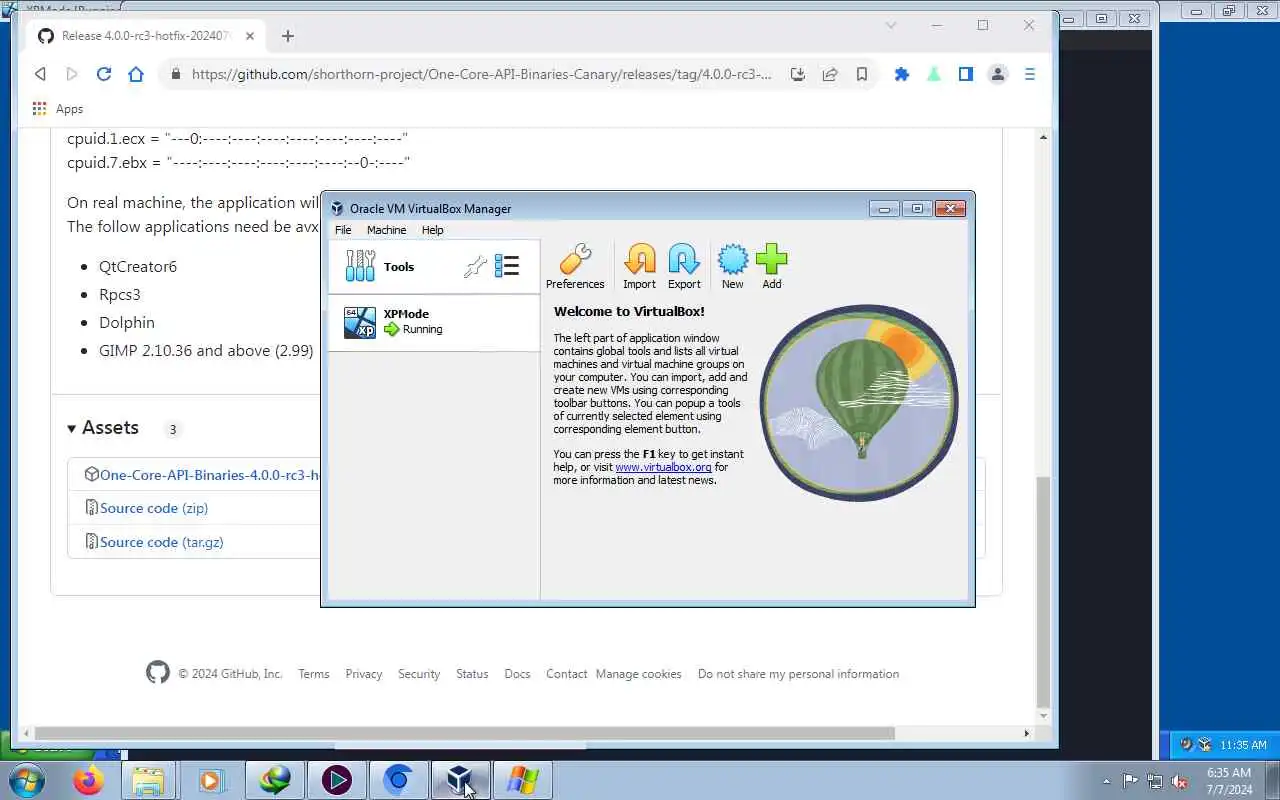Follow the www.virtualbox.org link
Screen dimensions: 1280x800
(x=663, y=467)
